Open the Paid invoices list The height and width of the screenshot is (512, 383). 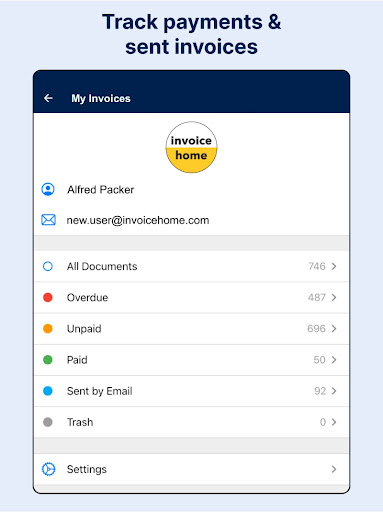pyautogui.click(x=191, y=360)
